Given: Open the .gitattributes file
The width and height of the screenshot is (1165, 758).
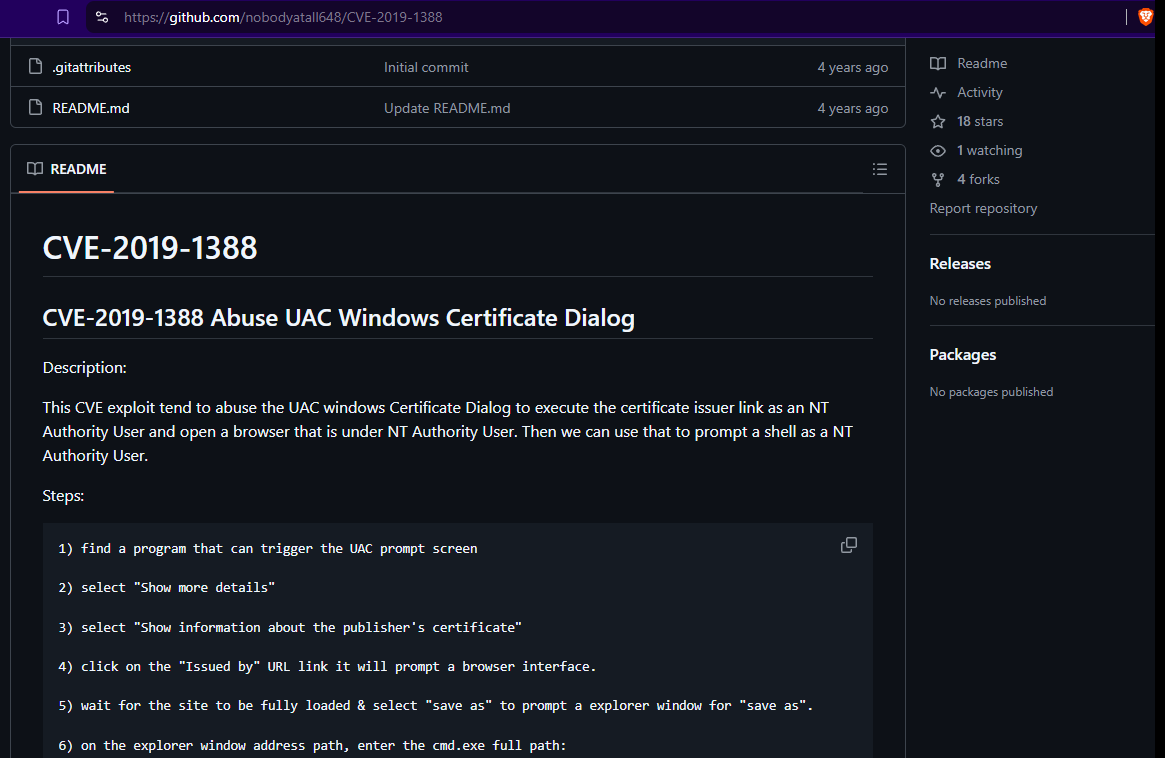Looking at the screenshot, I should click(x=91, y=67).
